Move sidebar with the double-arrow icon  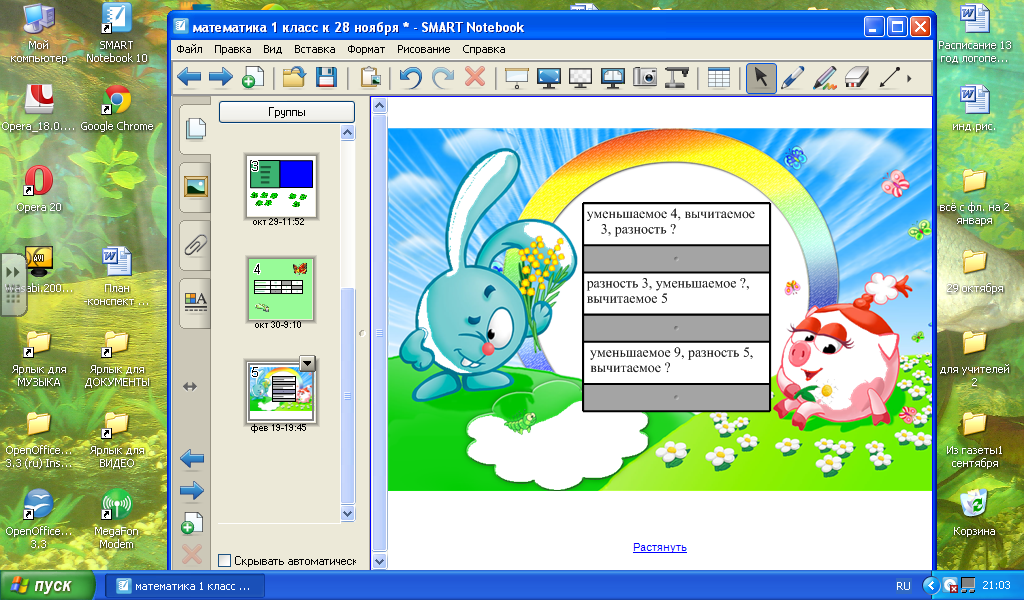(190, 387)
